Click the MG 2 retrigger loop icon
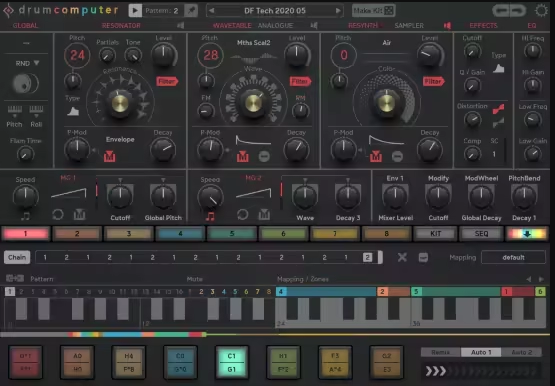 [x=242, y=214]
